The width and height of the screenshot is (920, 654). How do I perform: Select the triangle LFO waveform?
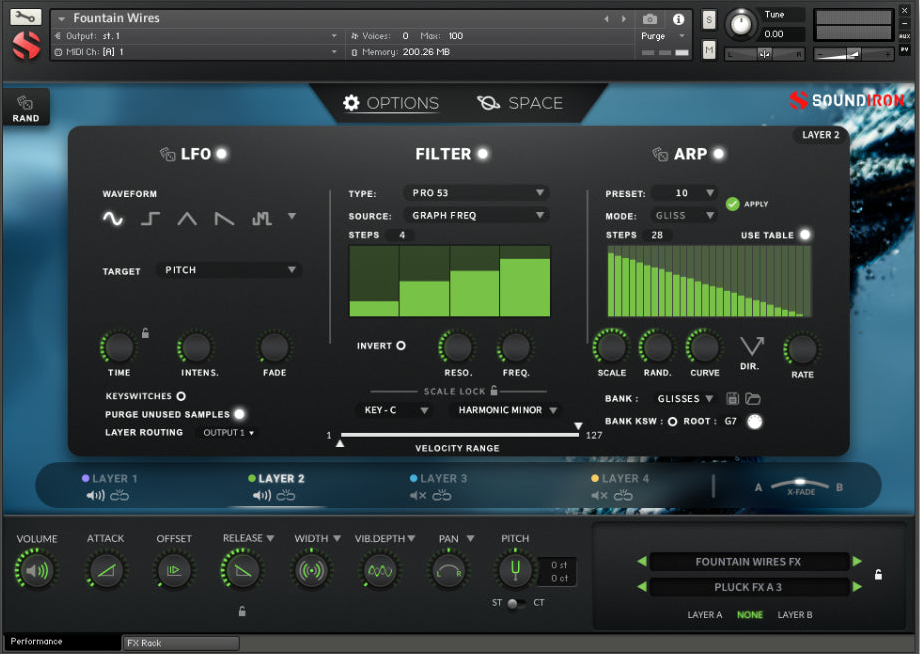[x=187, y=218]
